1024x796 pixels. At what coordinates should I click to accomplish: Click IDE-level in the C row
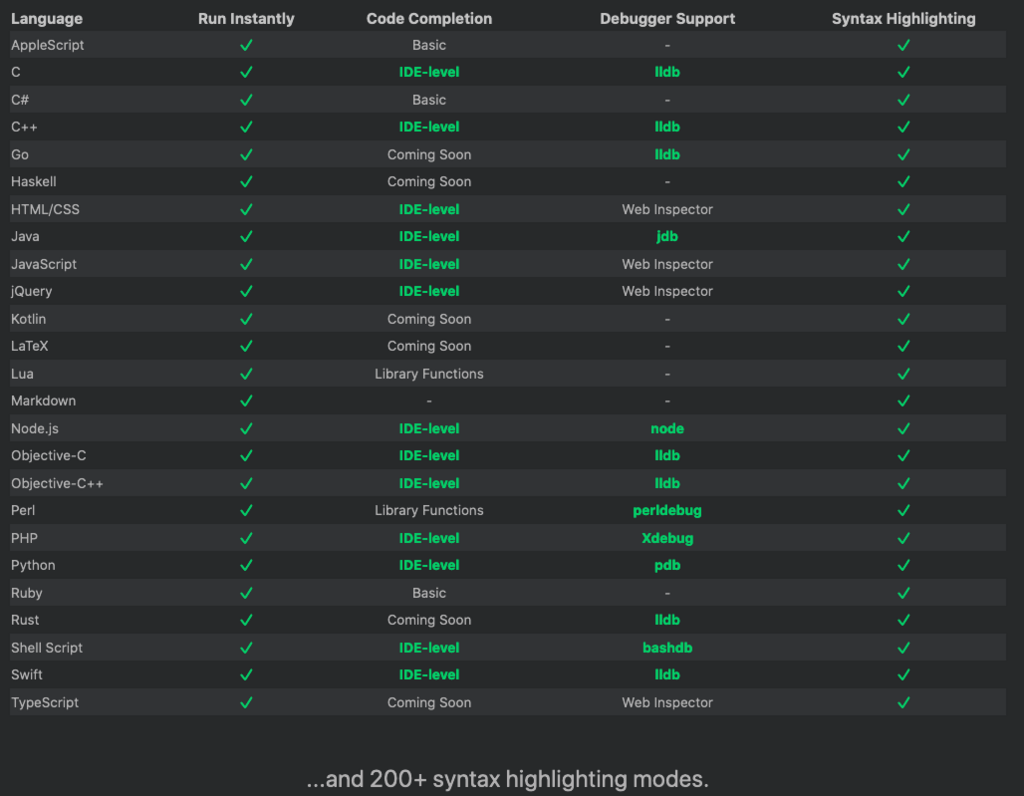[x=429, y=72]
